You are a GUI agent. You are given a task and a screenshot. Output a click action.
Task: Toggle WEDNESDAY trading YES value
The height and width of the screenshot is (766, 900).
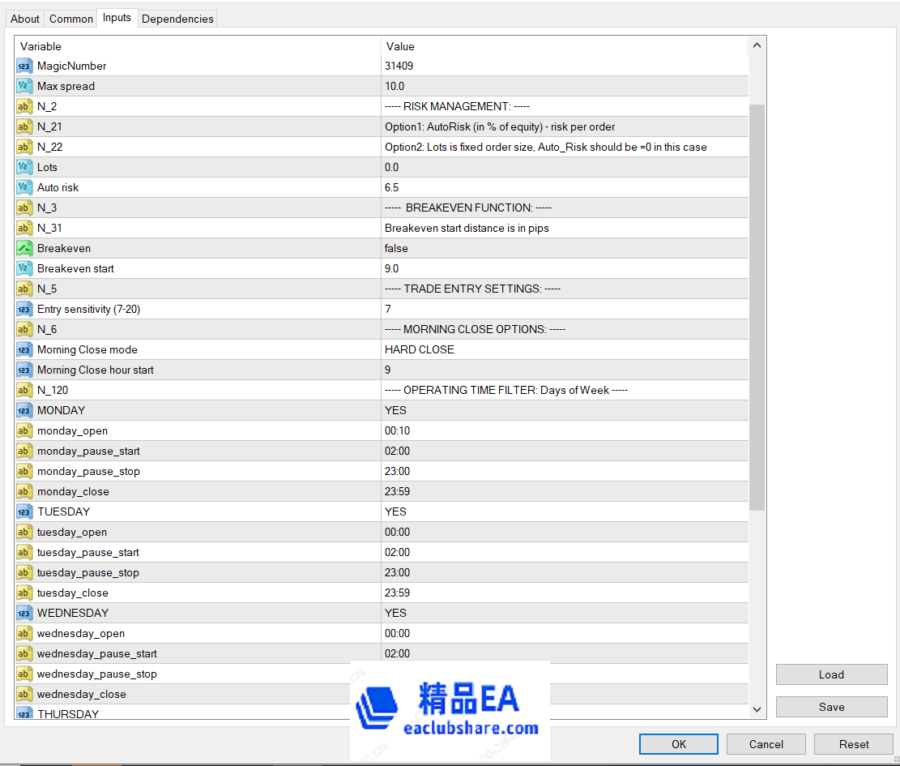pos(395,613)
